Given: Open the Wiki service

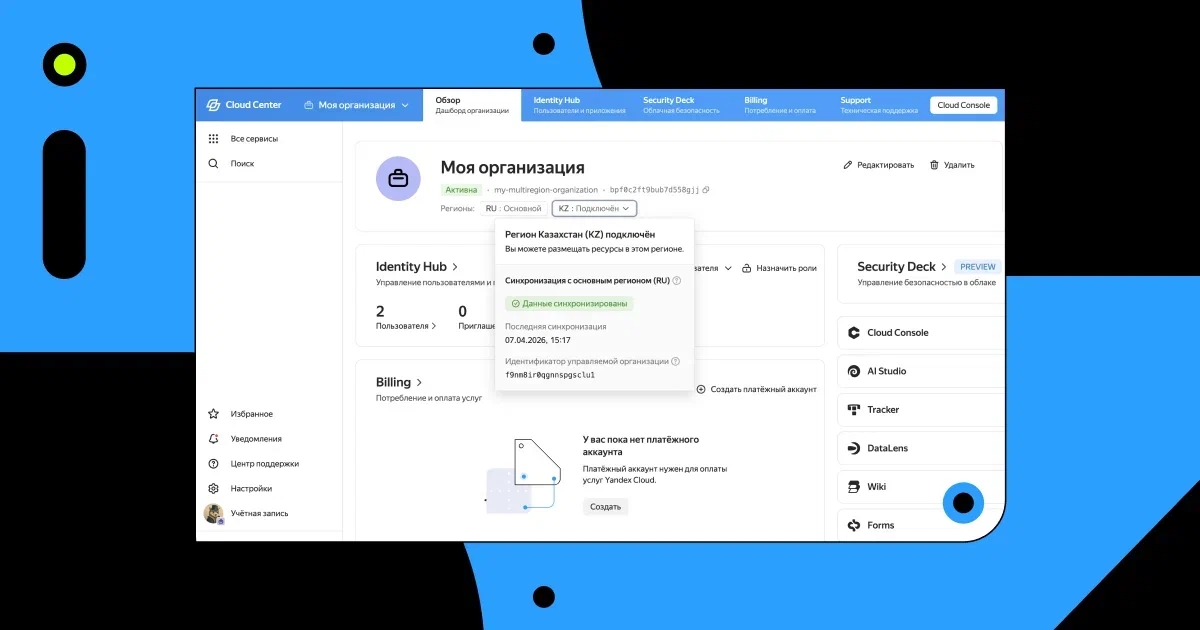Looking at the screenshot, I should (874, 487).
